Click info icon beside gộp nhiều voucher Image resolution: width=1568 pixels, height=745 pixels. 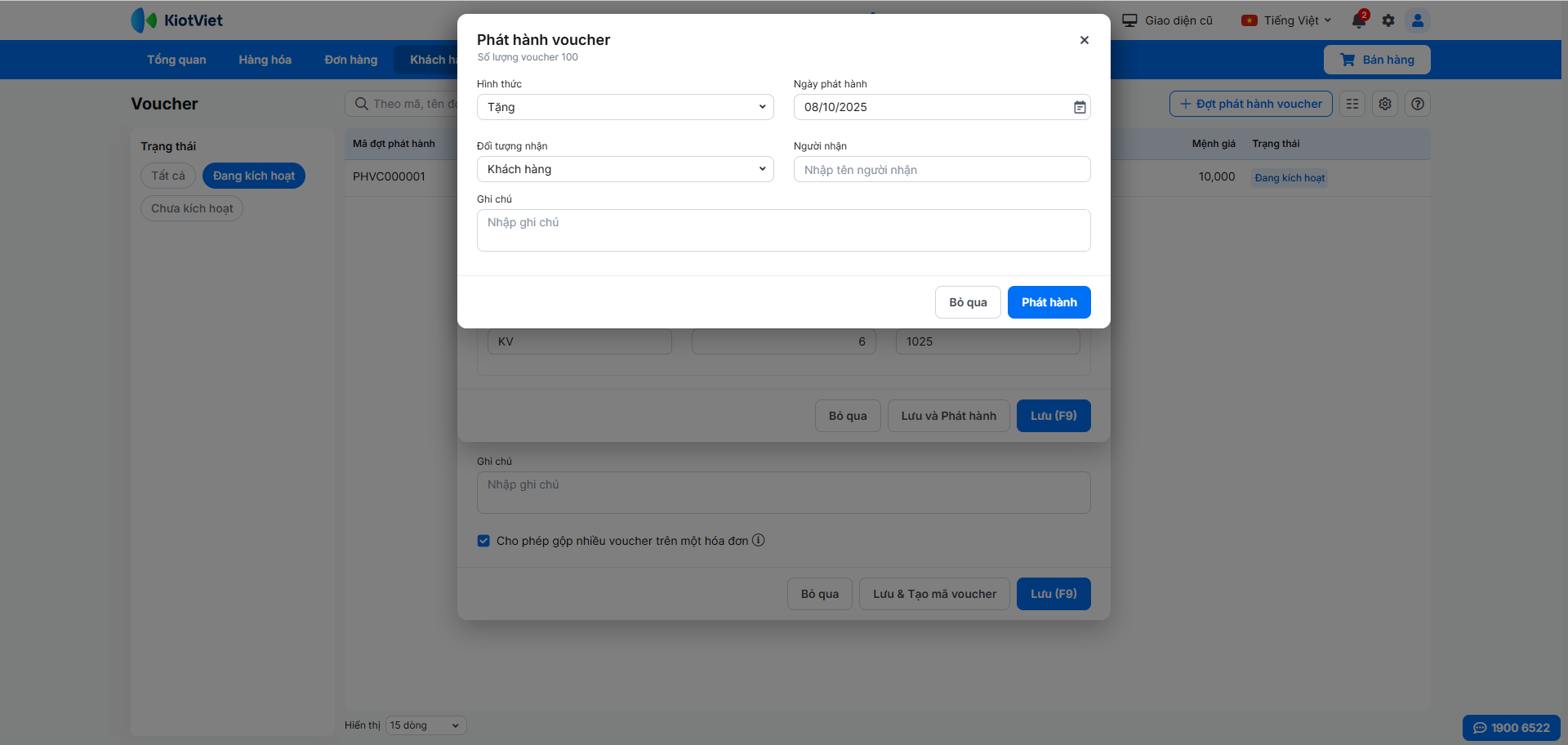pyautogui.click(x=758, y=540)
